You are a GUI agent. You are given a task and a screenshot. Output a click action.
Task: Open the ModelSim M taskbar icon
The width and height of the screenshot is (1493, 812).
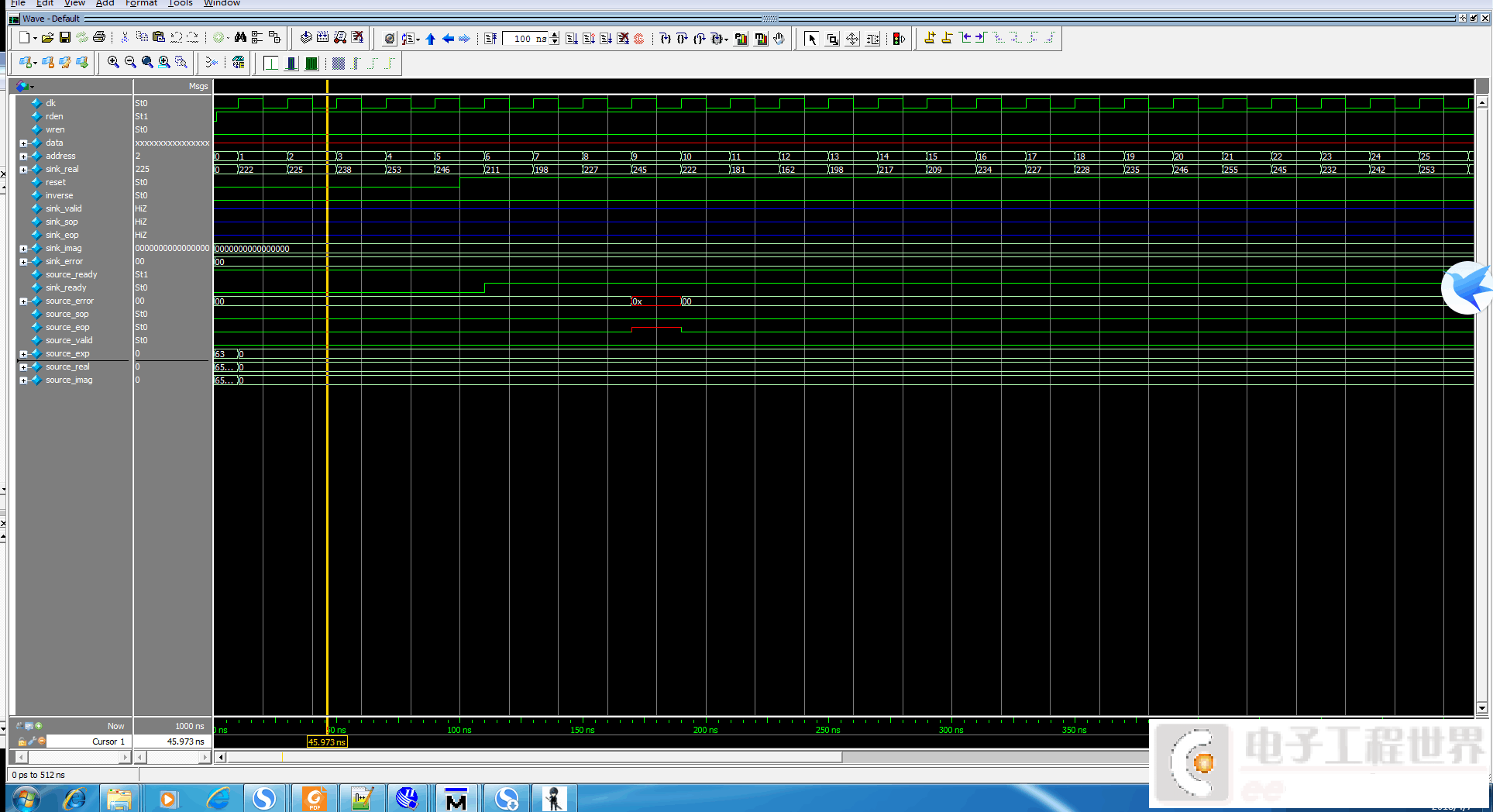pyautogui.click(x=456, y=798)
